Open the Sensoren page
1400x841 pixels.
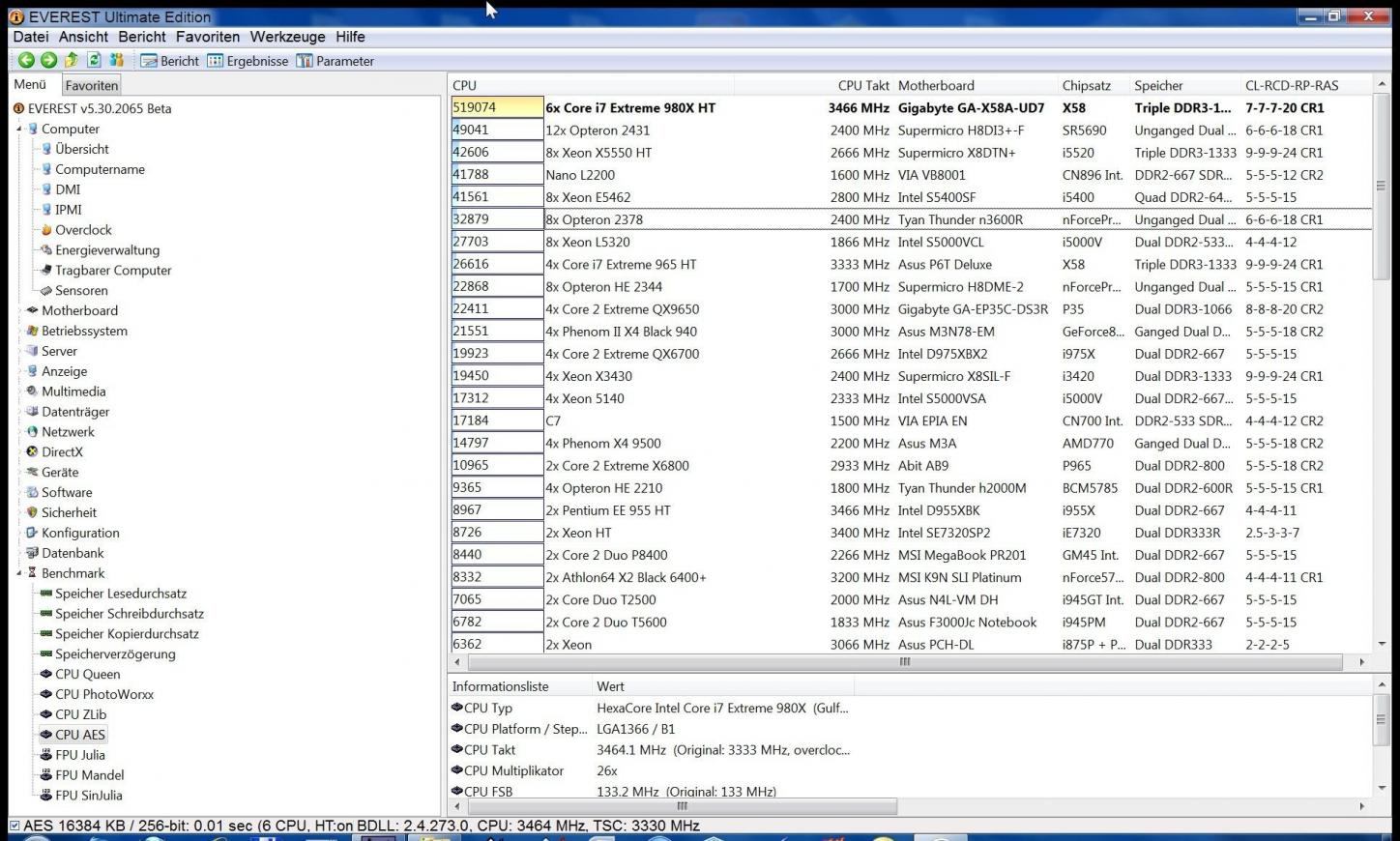pos(74,291)
